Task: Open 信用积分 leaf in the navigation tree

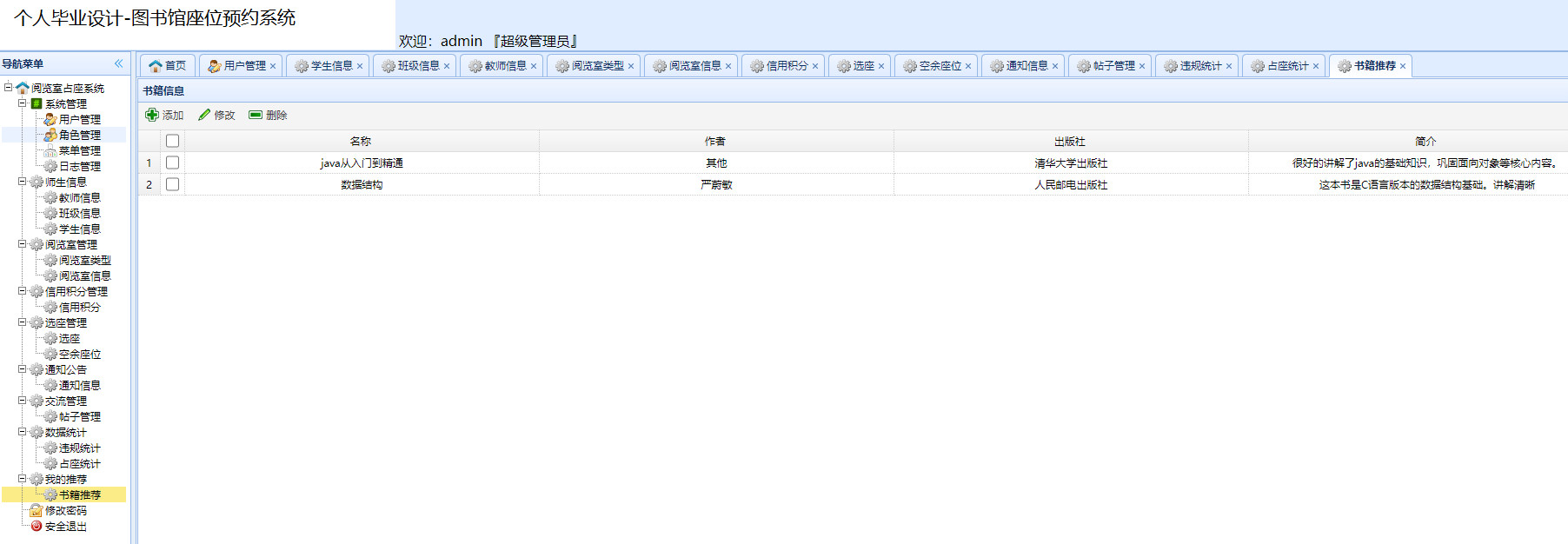Action: pyautogui.click(x=80, y=307)
